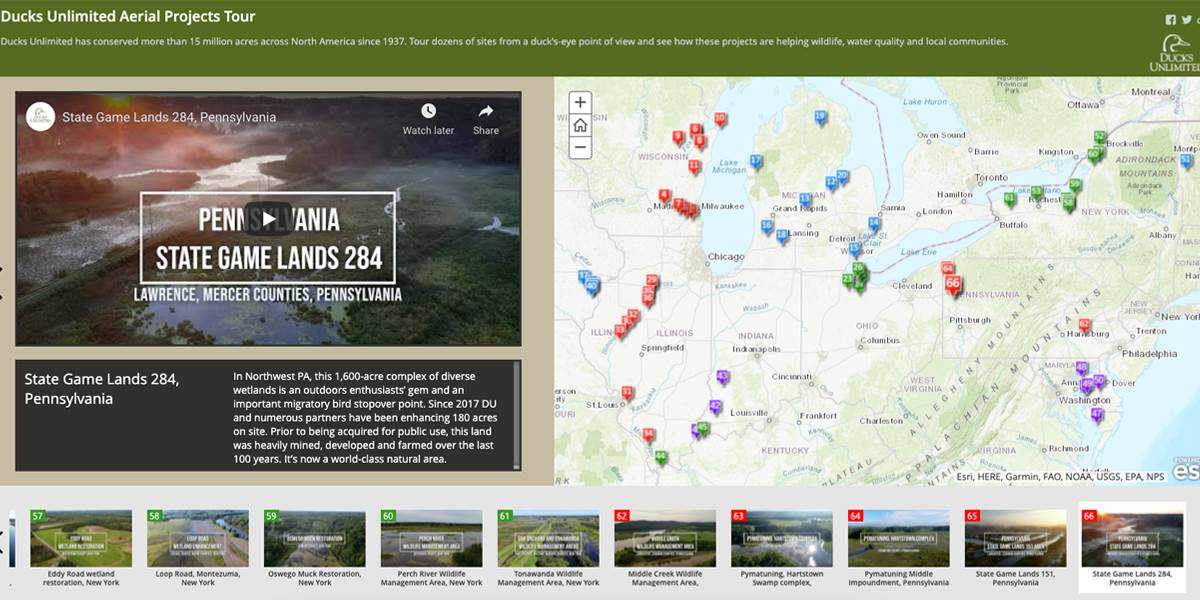Open Middle Creek Wildlife Management Area thumbnail
Viewport: 1200px width, 600px height.
click(666, 547)
